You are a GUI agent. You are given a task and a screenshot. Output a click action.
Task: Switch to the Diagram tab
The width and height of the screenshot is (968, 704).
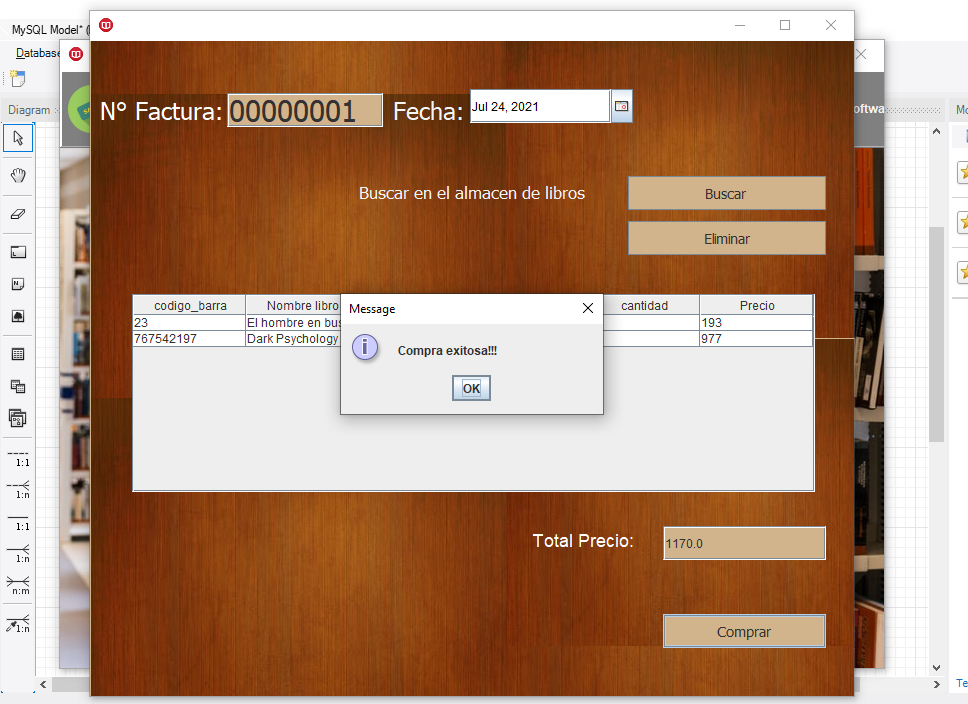(28, 110)
